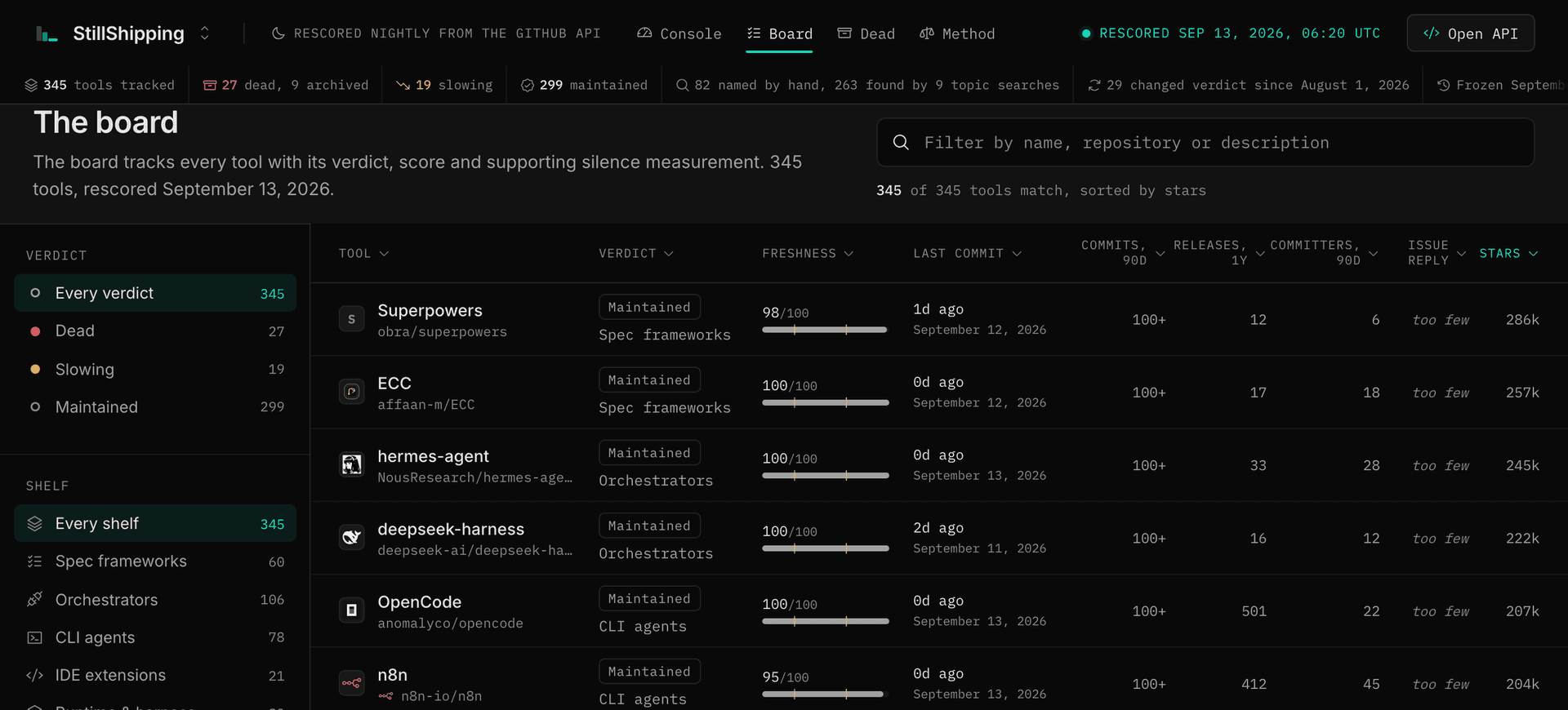Filter the board by Slowing verdict
The height and width of the screenshot is (710, 1568).
tap(155, 369)
